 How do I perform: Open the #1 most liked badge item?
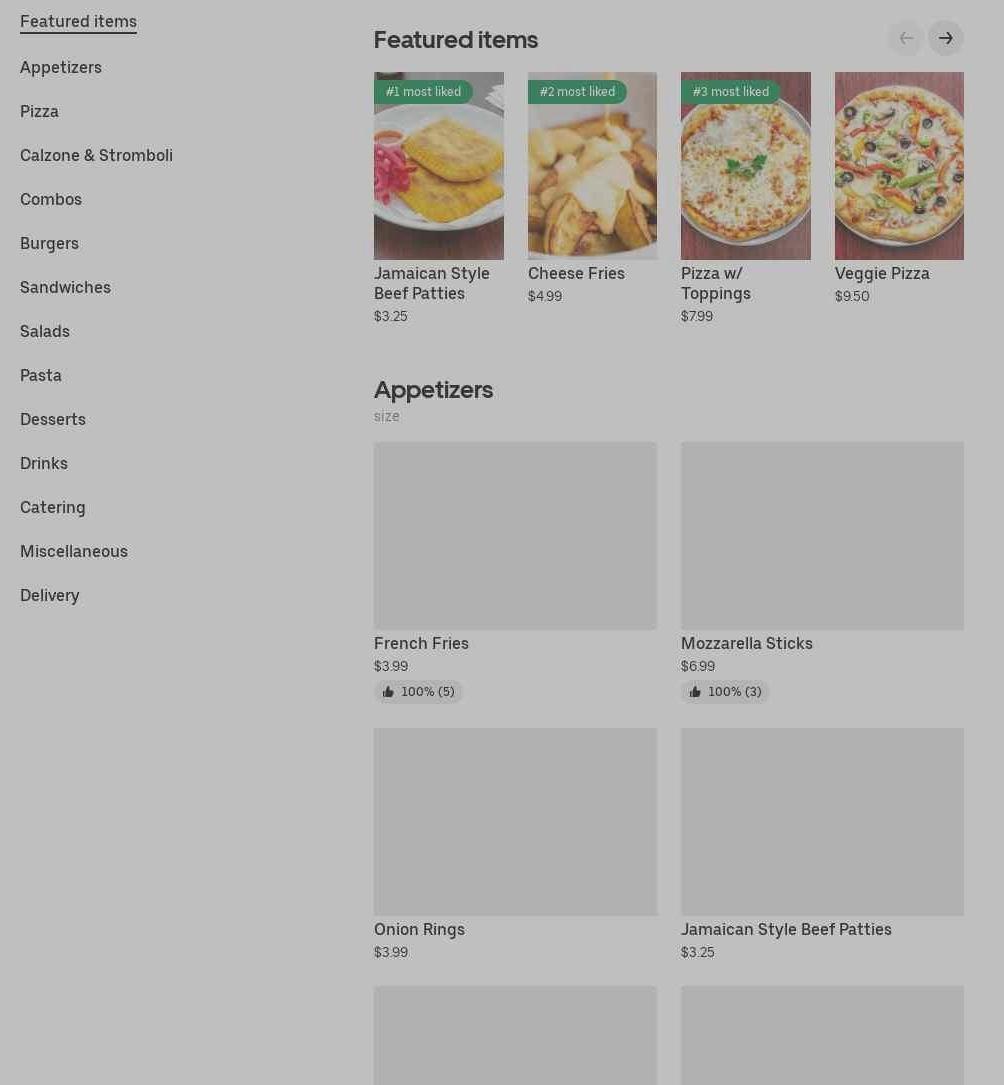[x=423, y=91]
